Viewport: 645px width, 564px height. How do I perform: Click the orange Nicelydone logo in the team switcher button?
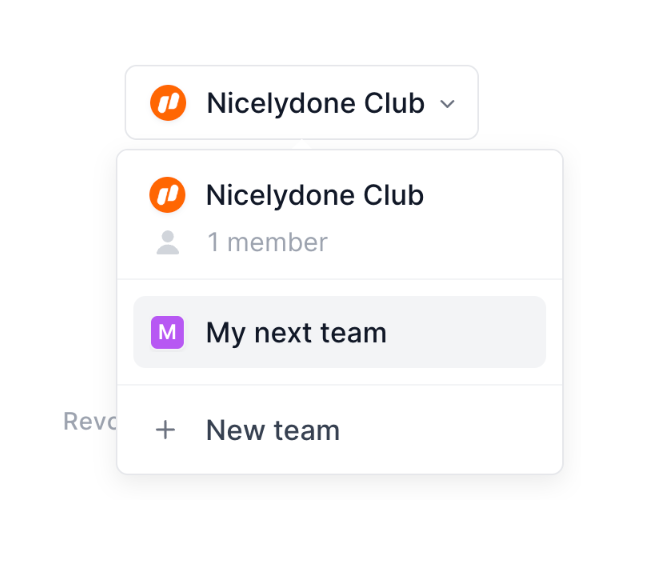[168, 103]
